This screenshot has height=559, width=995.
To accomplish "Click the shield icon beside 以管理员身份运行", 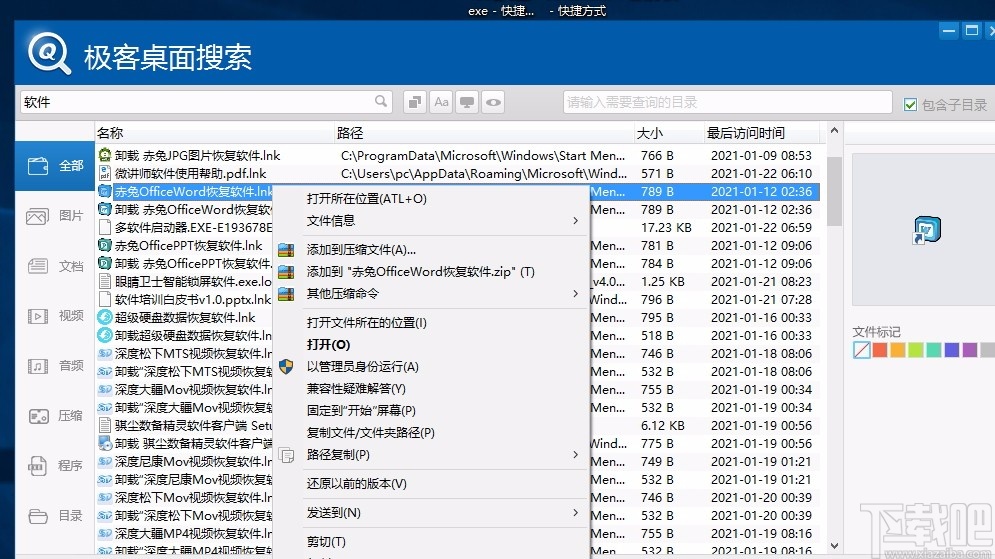I will click(x=286, y=367).
